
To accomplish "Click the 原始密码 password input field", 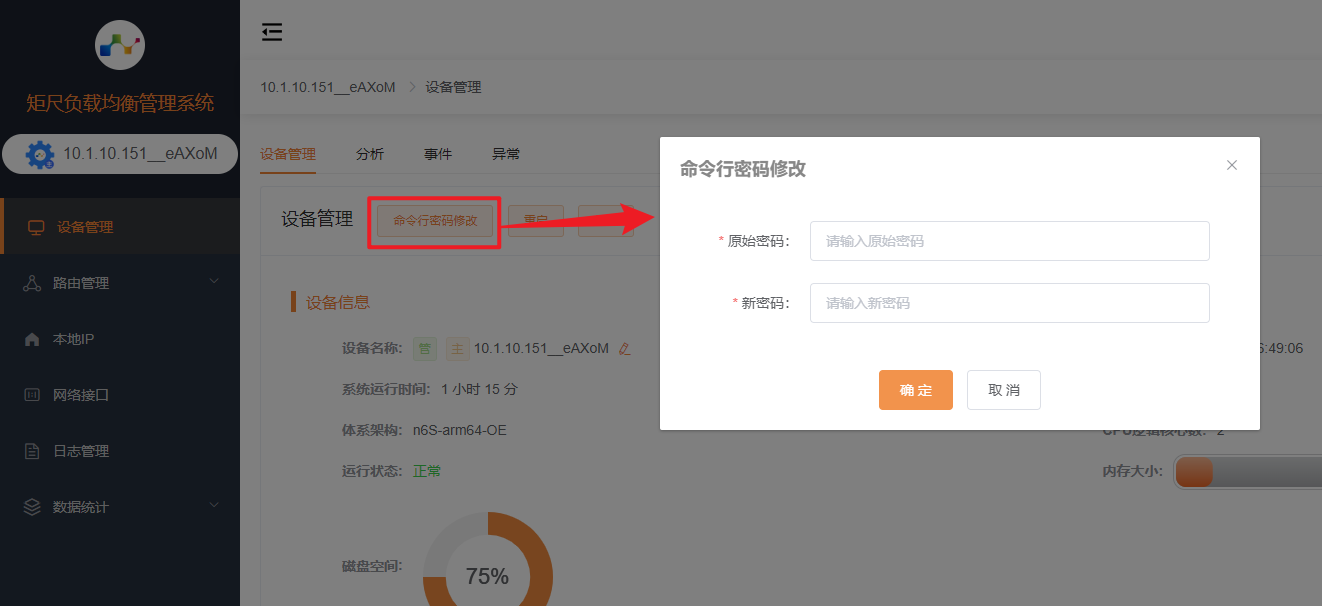I will (1008, 240).
